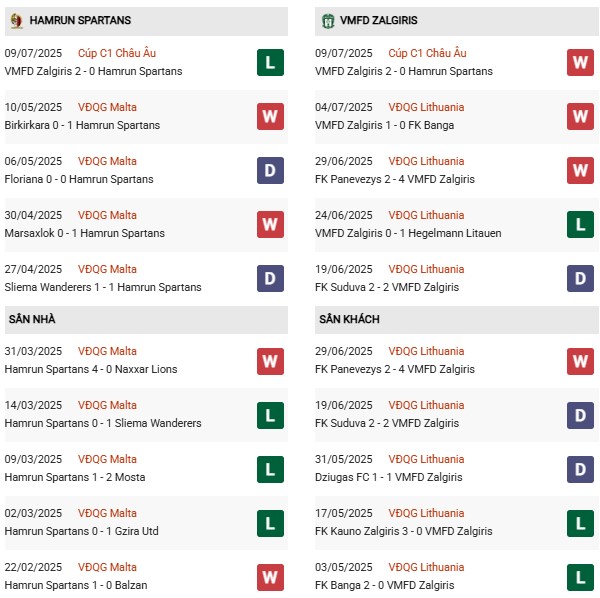
Task: Click the L badge for Kauno Zalgiris 3-0 match
Action: pyautogui.click(x=581, y=522)
